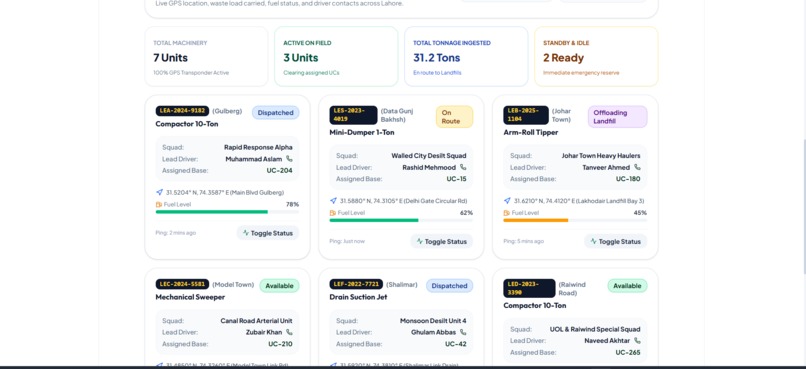Call driver Muhammad Aslam via phone icon
806x369 pixels.
[x=289, y=159]
